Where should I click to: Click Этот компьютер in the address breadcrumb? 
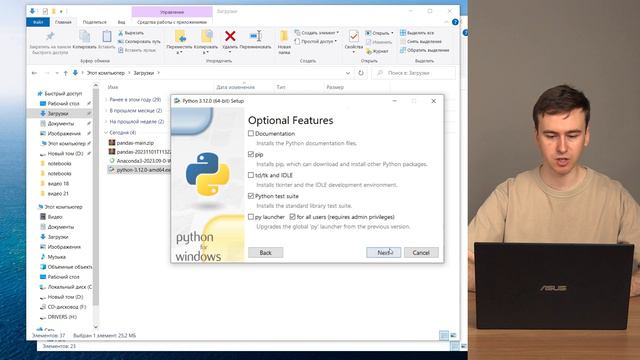(105, 73)
